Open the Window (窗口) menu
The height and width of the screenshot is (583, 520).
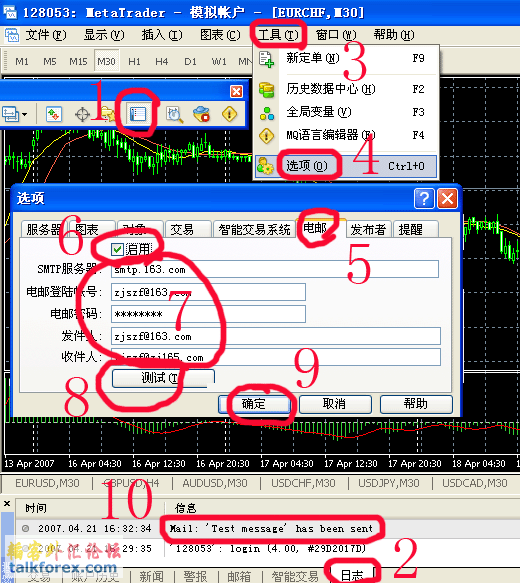coord(336,35)
